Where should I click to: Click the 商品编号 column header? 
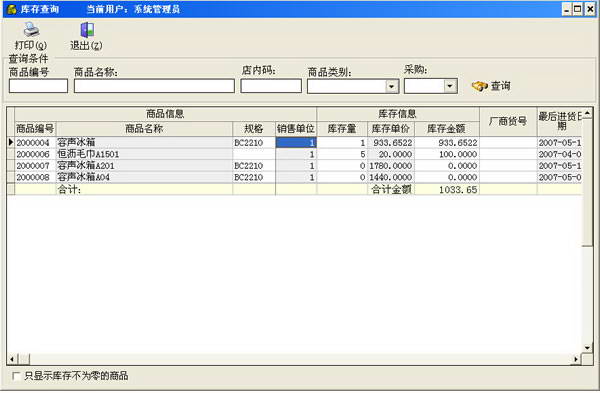(35, 129)
